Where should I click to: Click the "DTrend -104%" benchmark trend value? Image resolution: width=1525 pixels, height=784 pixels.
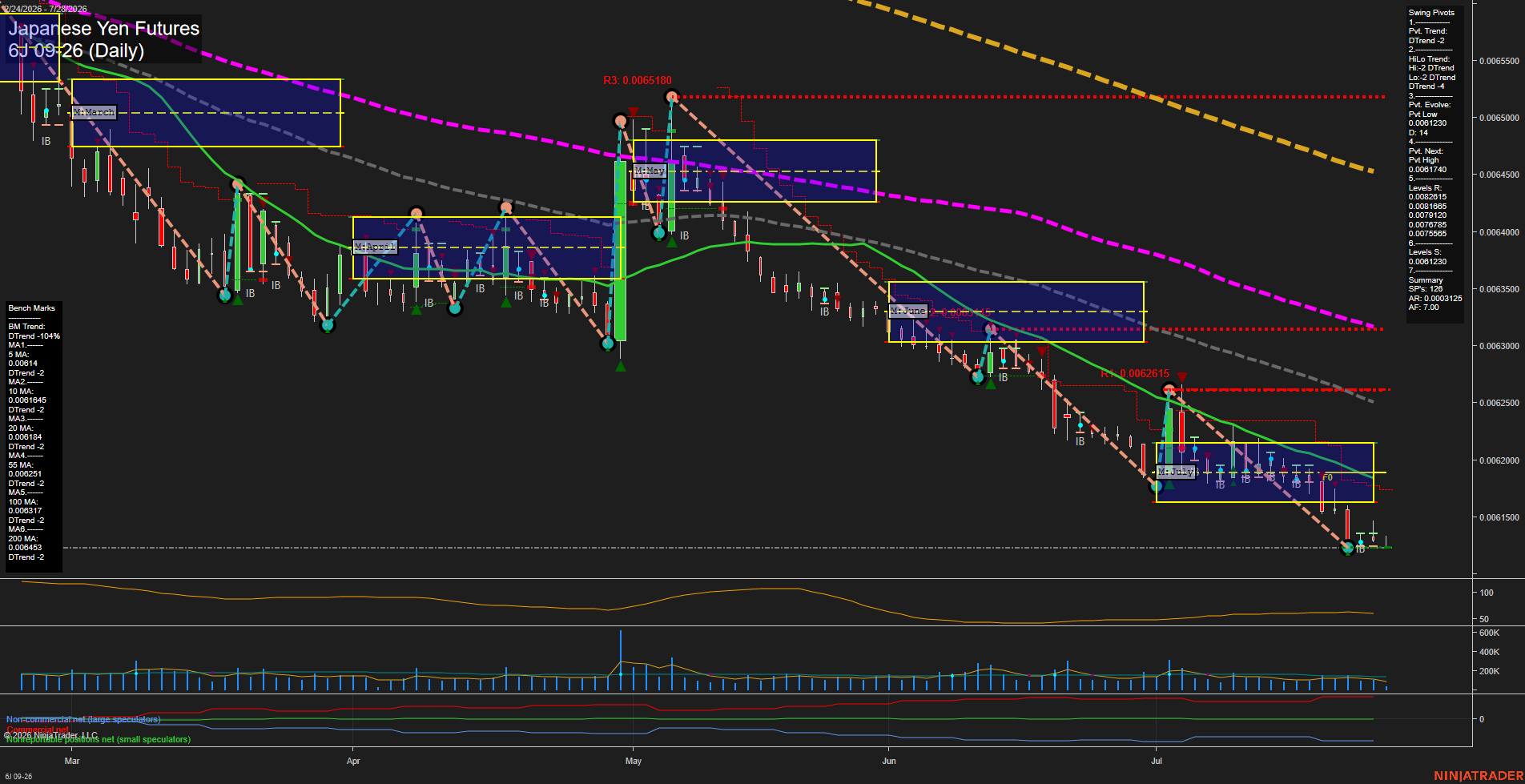(34, 336)
